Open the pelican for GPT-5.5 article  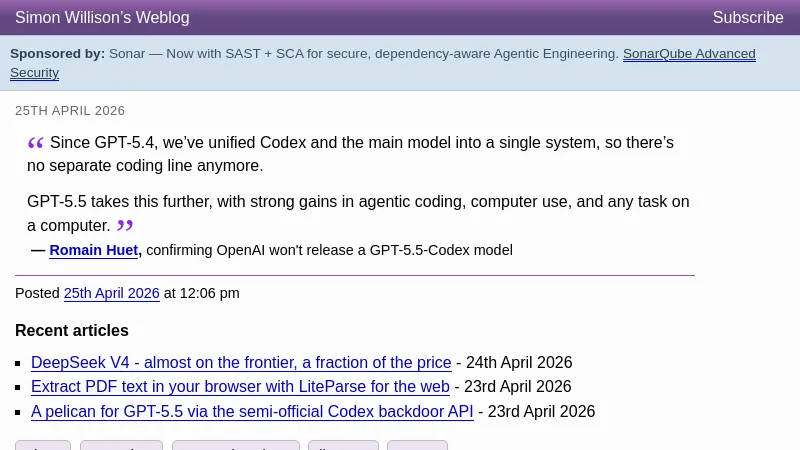252,411
